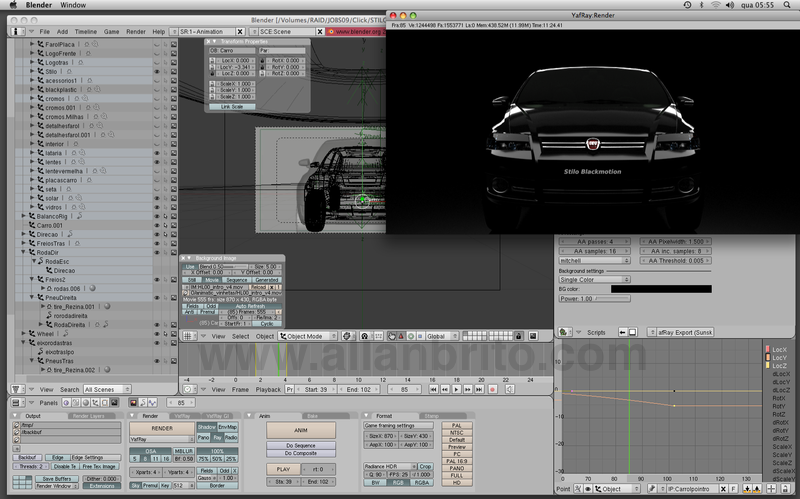Toggle the EnvMap render option
The width and height of the screenshot is (800, 499).
228,427
